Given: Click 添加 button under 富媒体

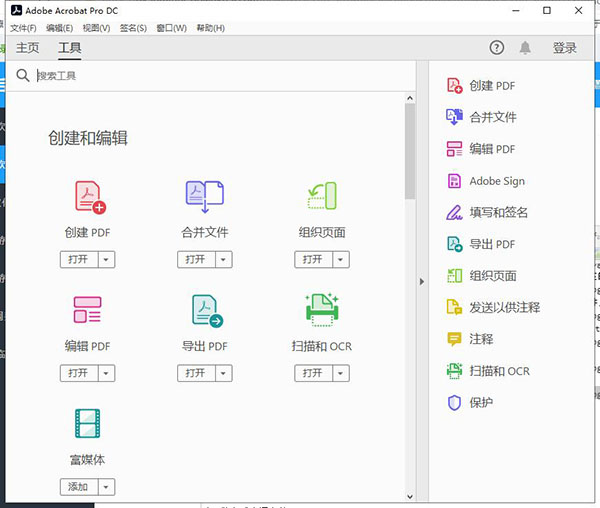Looking at the screenshot, I should (x=79, y=487).
